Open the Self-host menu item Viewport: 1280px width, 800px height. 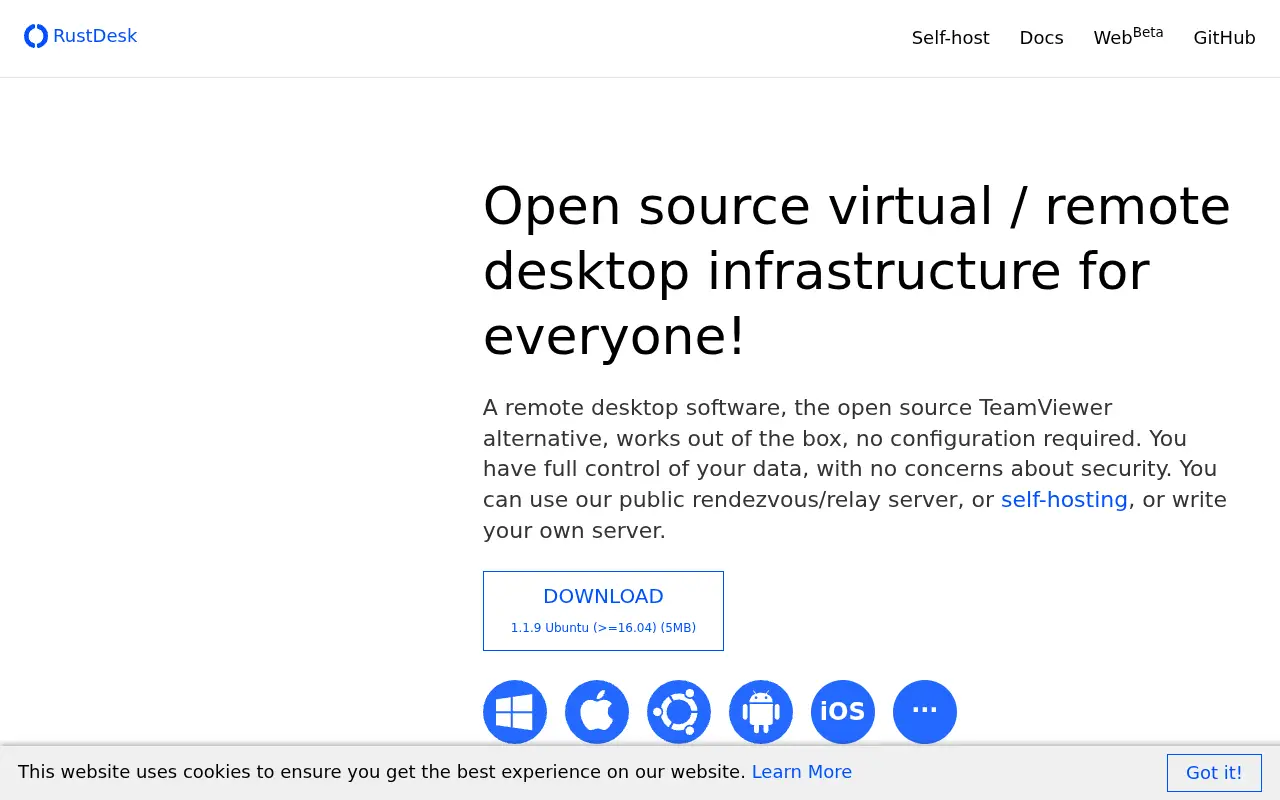(950, 38)
